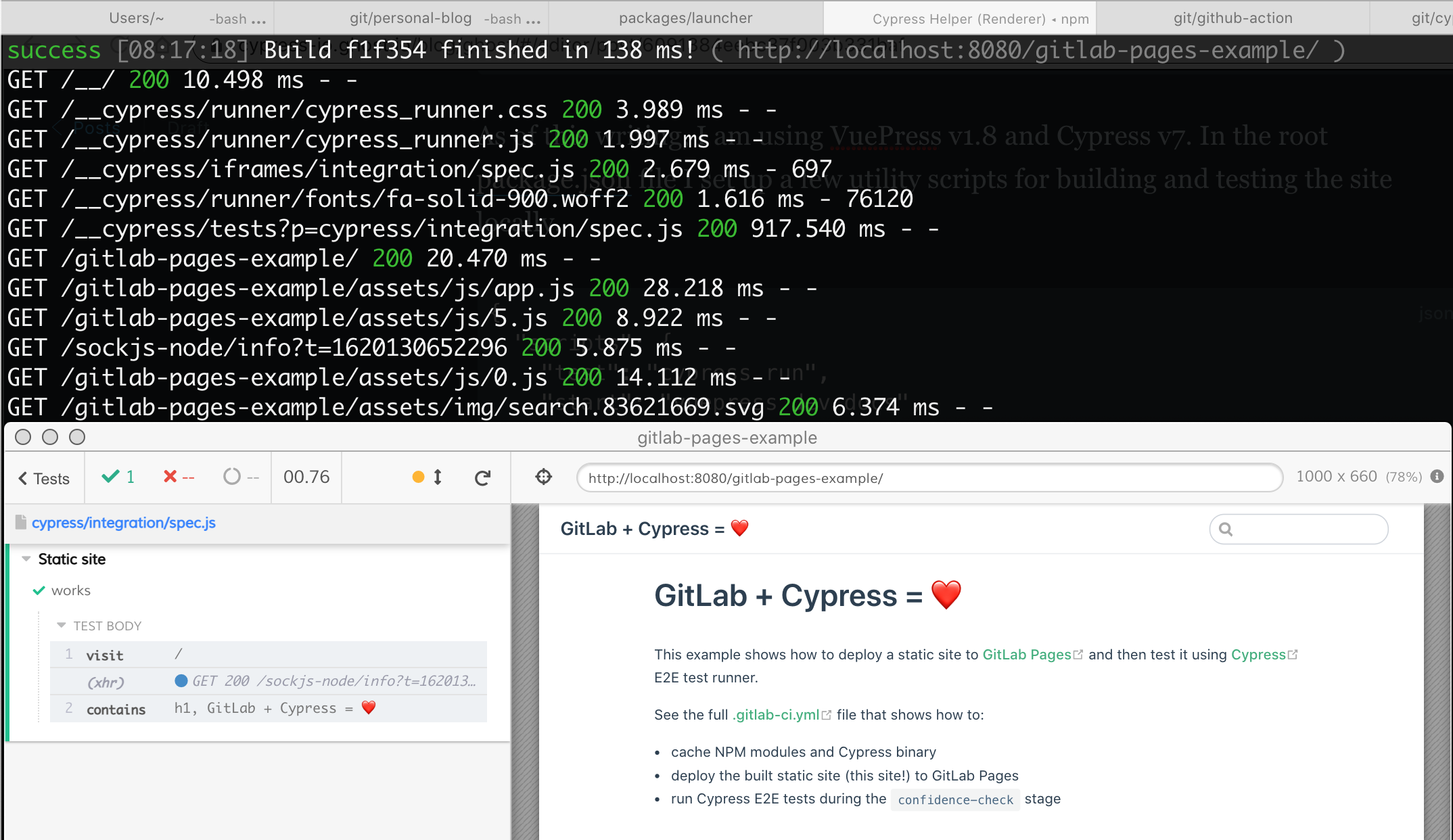The width and height of the screenshot is (1453, 840).
Task: Switch to the packages/launcher terminal tab
Action: point(685,18)
